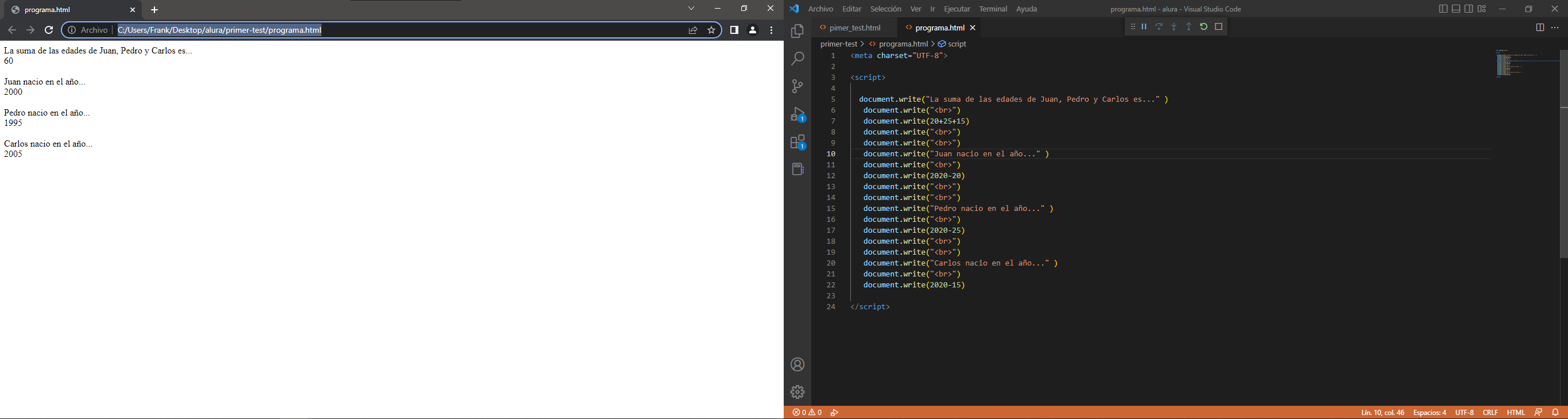Restart the debug session
This screenshot has height=419, width=1568.
(x=1204, y=27)
